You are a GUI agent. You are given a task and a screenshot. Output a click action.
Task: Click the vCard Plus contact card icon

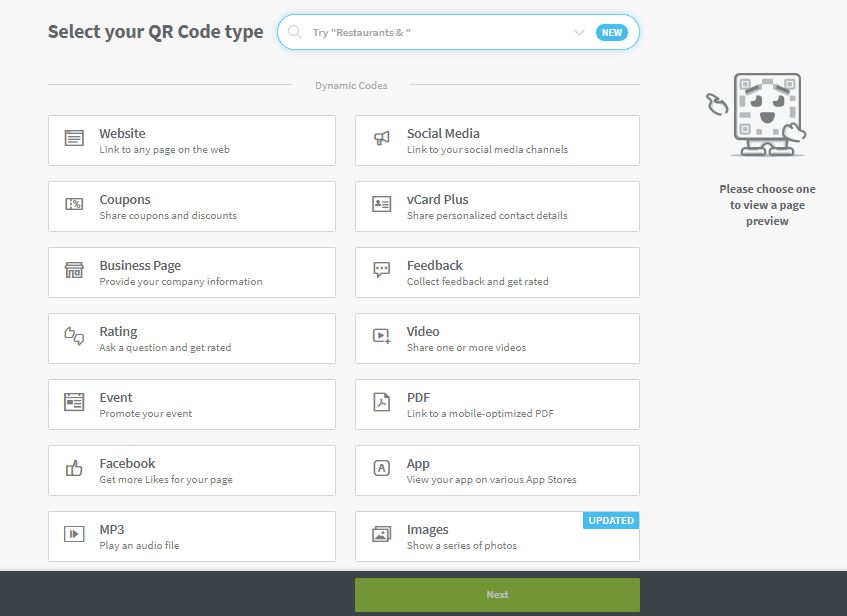tap(381, 204)
